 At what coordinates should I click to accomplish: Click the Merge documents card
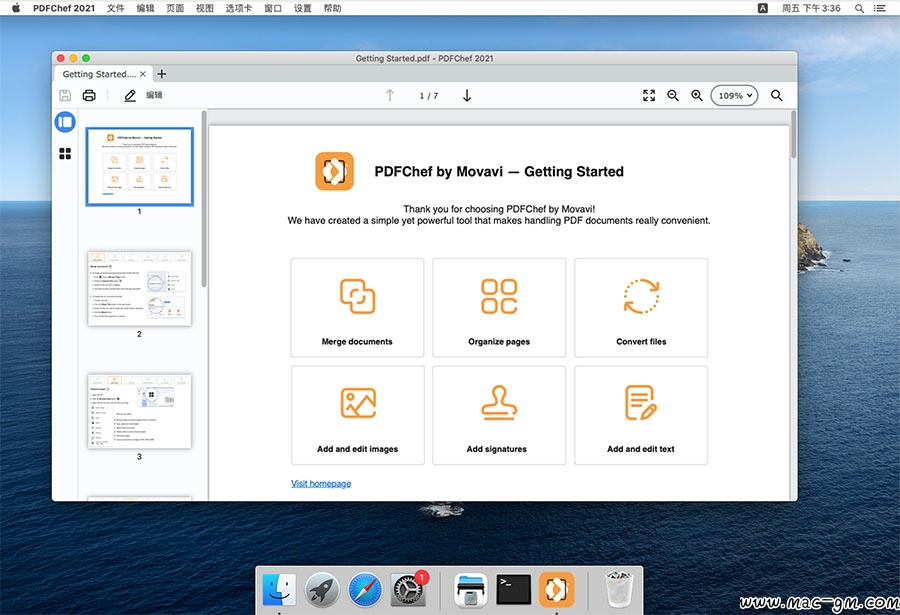pyautogui.click(x=357, y=307)
